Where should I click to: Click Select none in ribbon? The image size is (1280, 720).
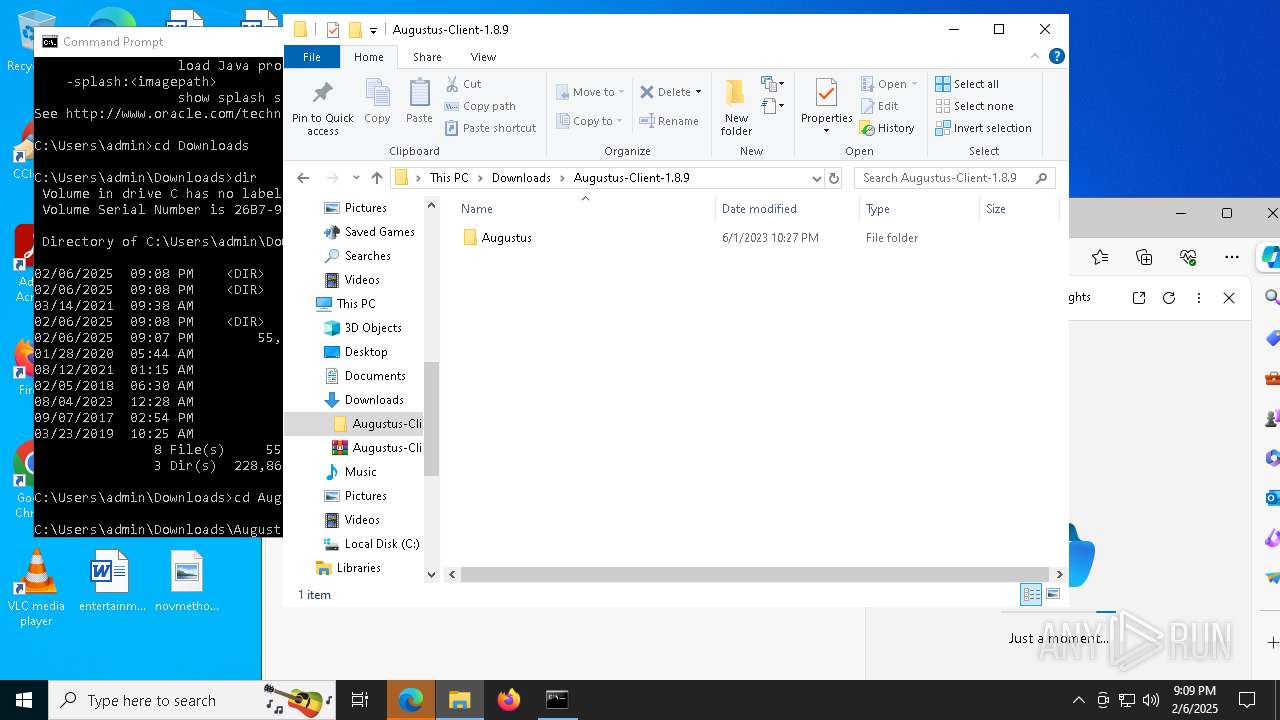(974, 106)
